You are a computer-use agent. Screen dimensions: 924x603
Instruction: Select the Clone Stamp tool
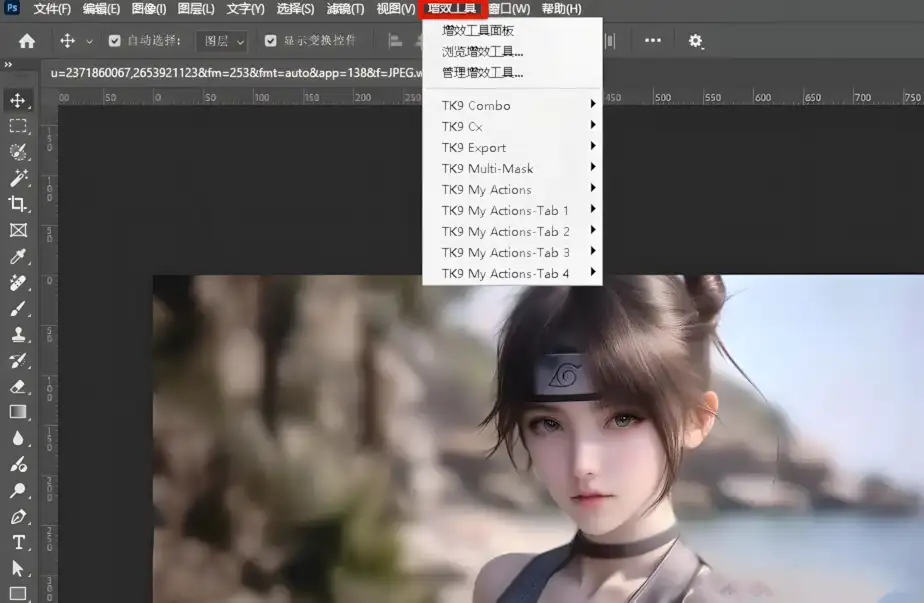18,334
